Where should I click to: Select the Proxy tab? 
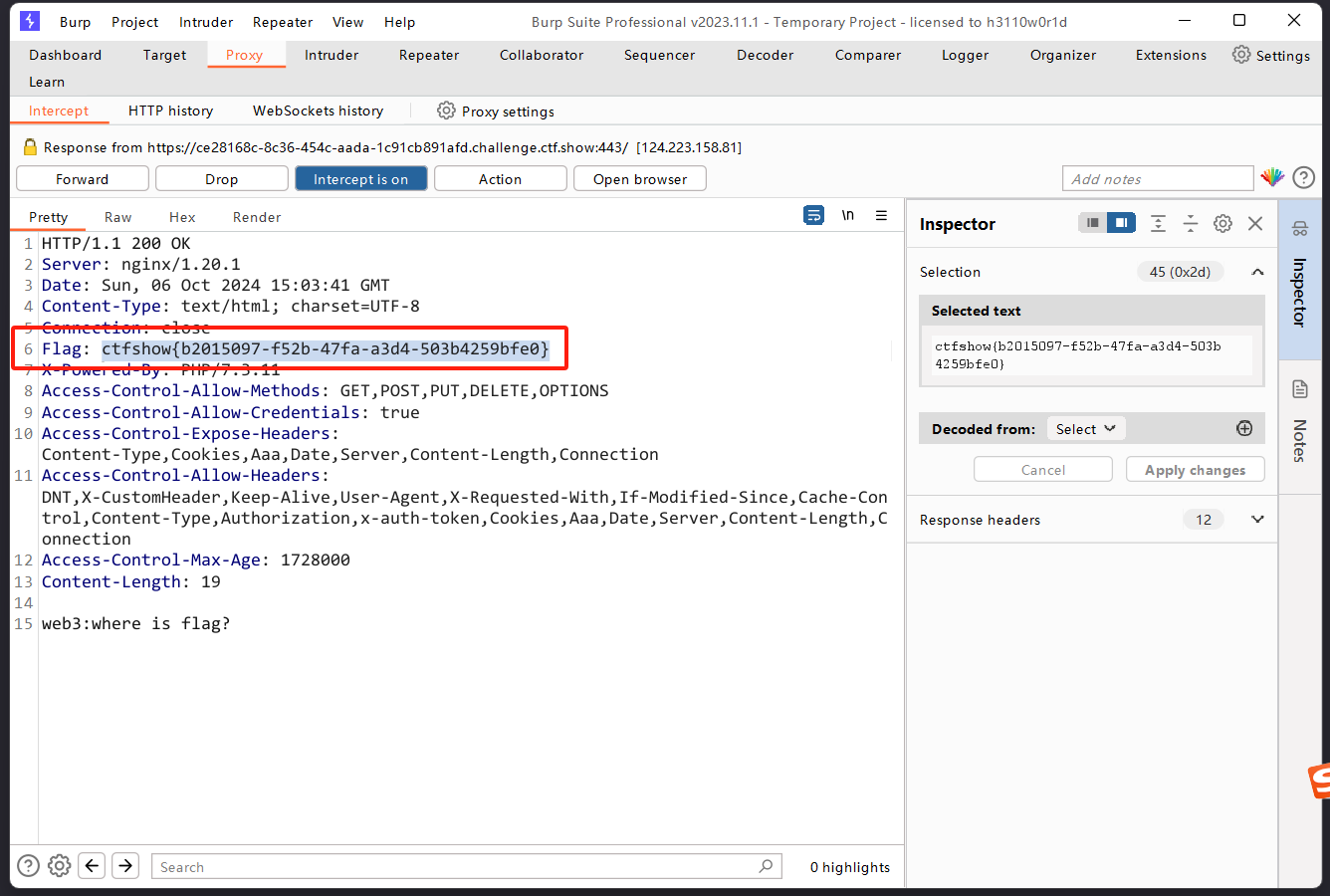point(245,55)
